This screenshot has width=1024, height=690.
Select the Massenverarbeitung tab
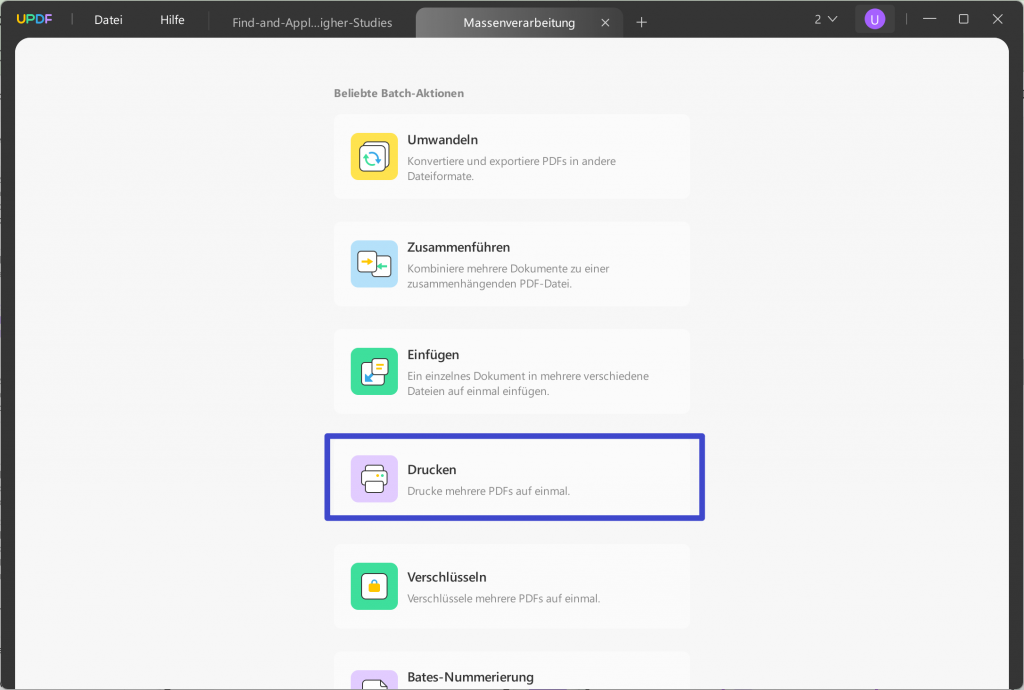tap(519, 22)
